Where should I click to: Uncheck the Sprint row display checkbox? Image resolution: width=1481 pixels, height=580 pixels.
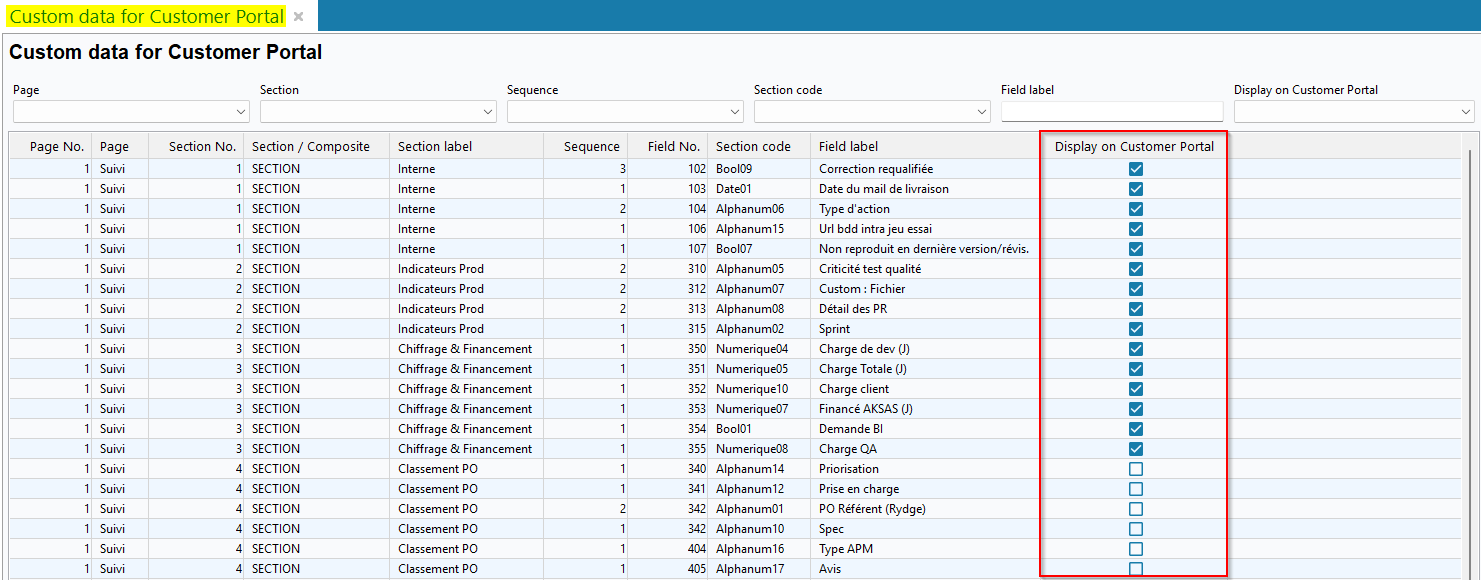(1135, 329)
